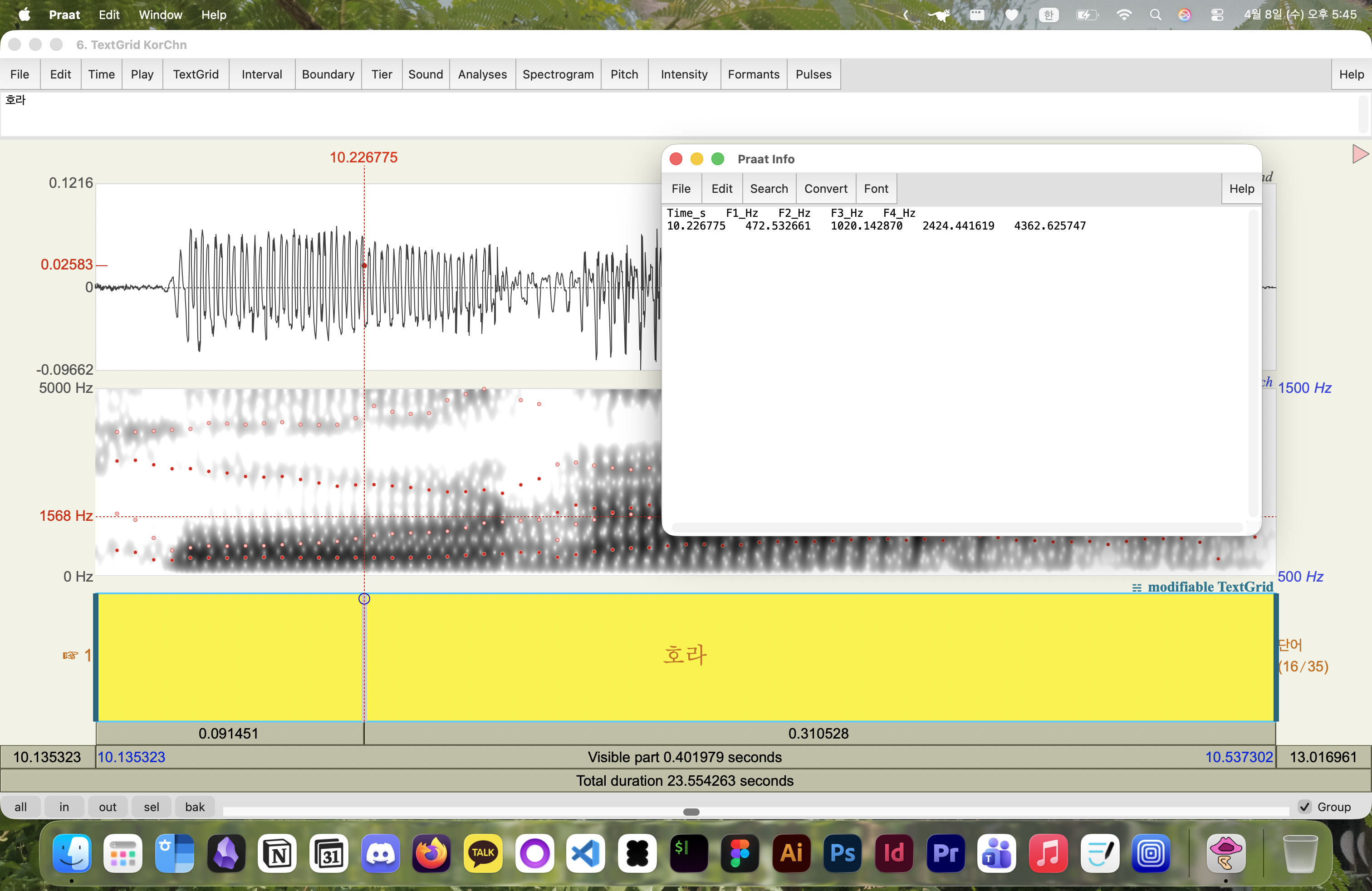Viewport: 1372px width, 891px height.
Task: Open the Spectrogram menu
Action: (558, 74)
